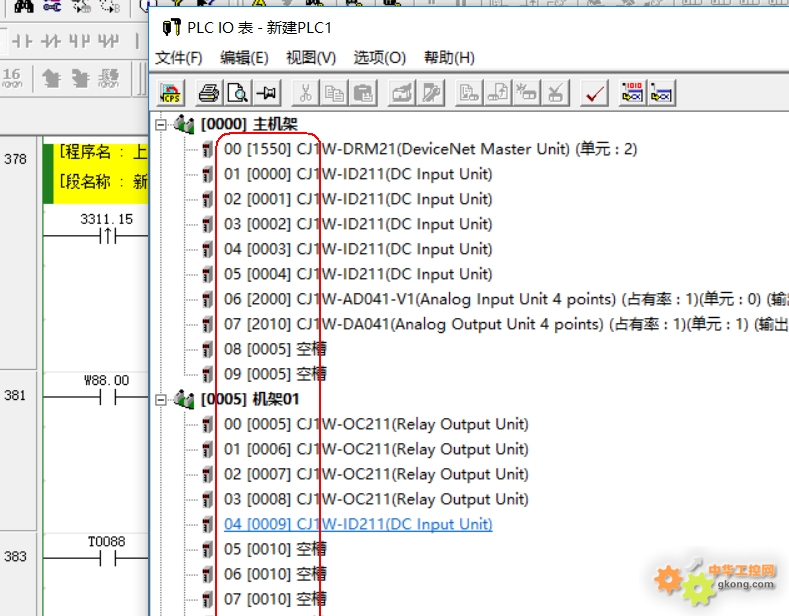Select the [0005] 机架01 tree node

pos(250,400)
